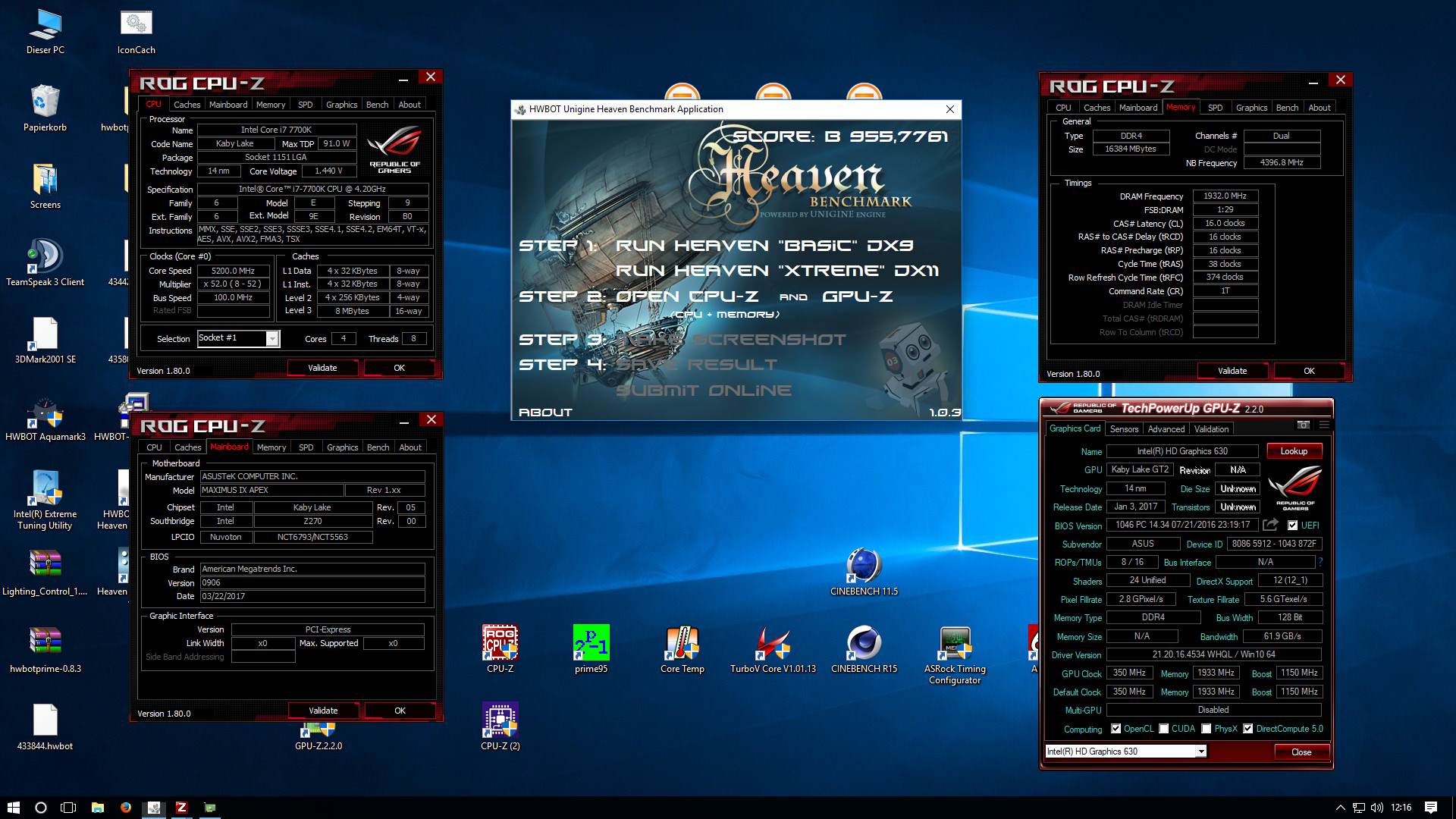Open the Papierkorb recycle bin icon
1456x819 pixels.
(x=45, y=108)
